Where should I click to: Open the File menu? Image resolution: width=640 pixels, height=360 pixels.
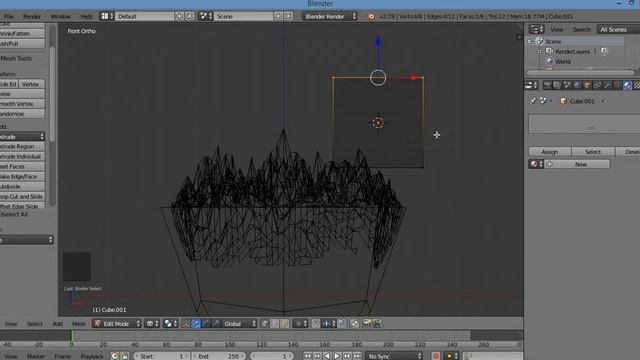9,16
